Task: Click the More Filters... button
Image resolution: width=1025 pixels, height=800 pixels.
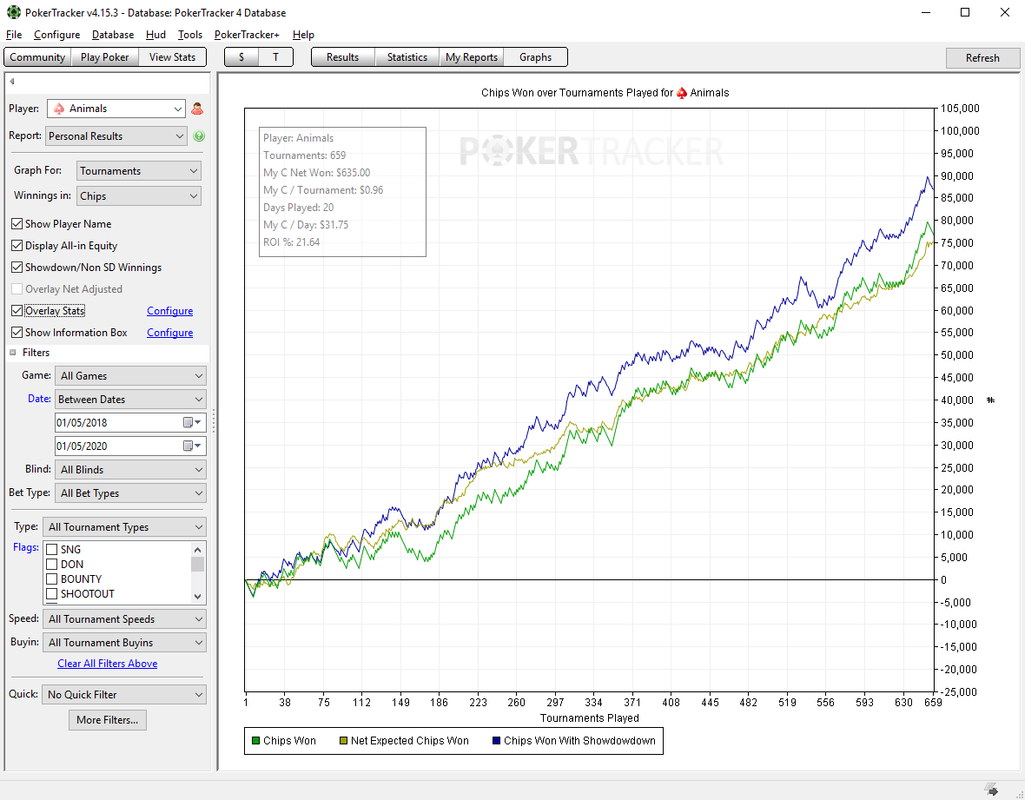Action: [x=107, y=720]
